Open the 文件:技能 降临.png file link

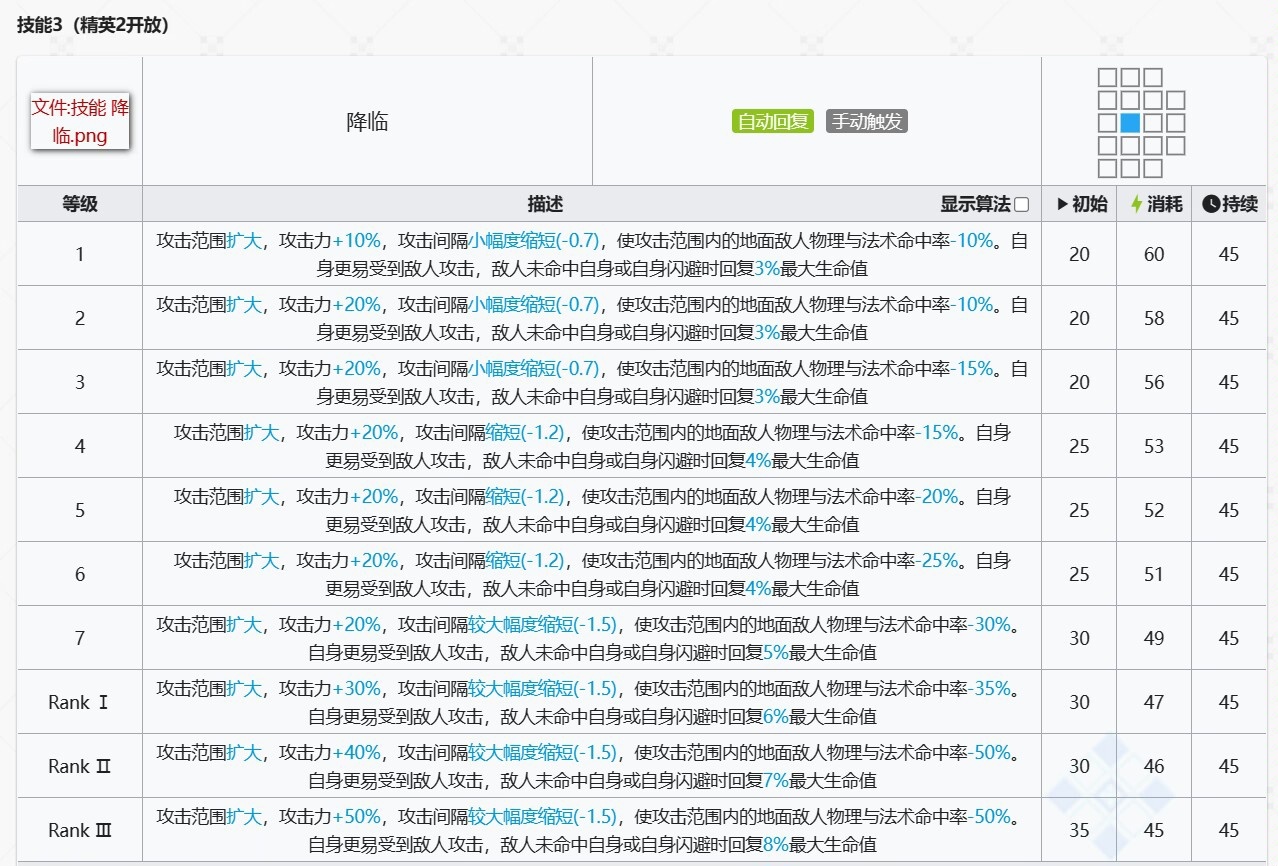[80, 122]
